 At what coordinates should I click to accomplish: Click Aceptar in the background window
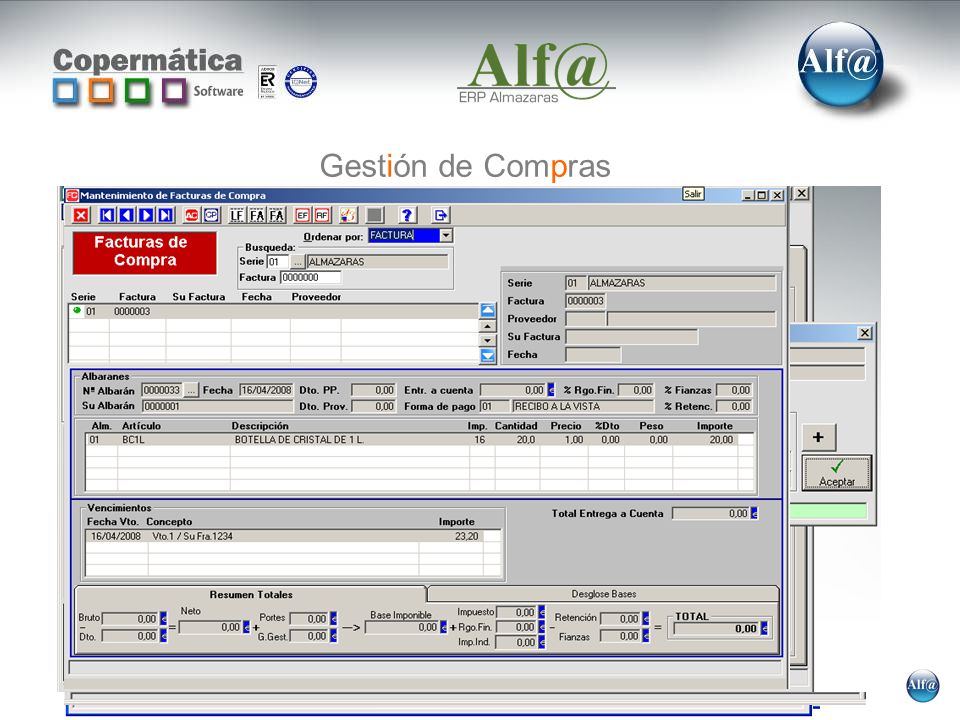click(x=837, y=473)
